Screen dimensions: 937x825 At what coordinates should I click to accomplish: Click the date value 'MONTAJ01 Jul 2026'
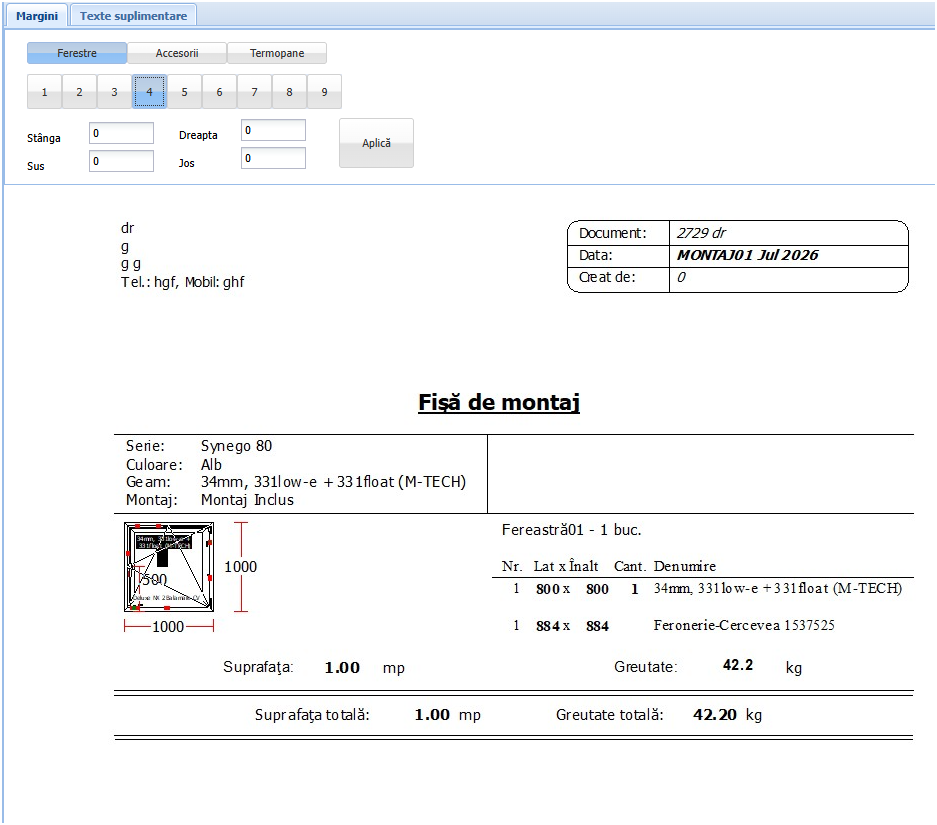748,255
